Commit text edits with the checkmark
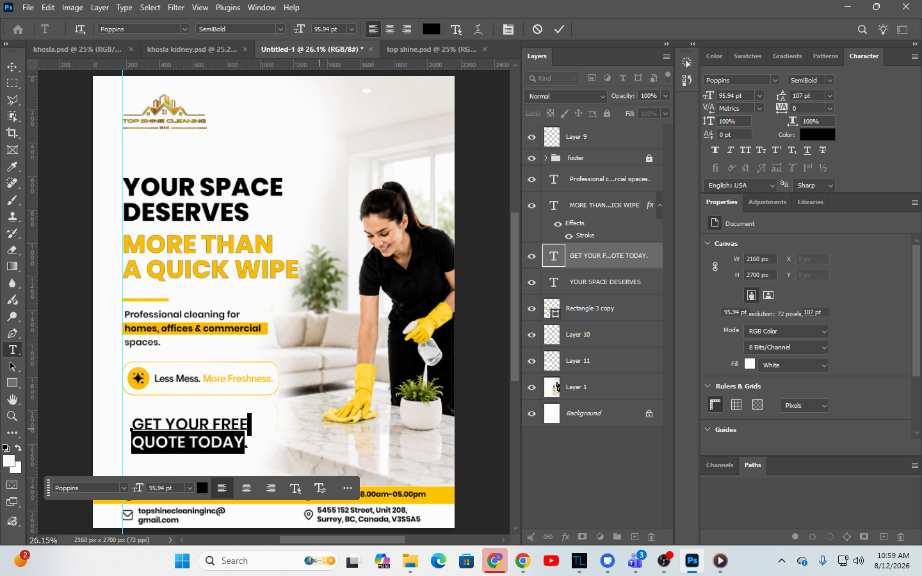This screenshot has width=922, height=576. click(x=559, y=29)
